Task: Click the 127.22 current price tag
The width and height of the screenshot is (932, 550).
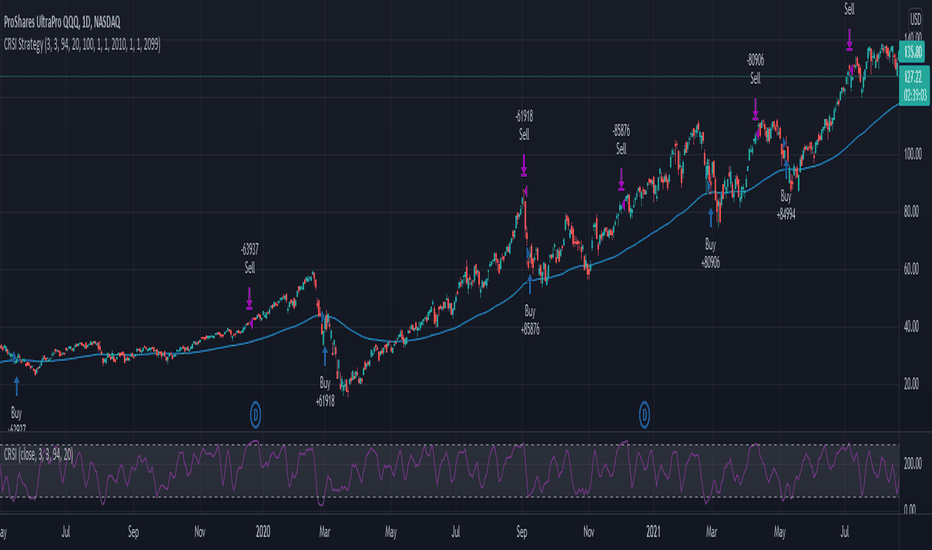Action: coord(914,77)
